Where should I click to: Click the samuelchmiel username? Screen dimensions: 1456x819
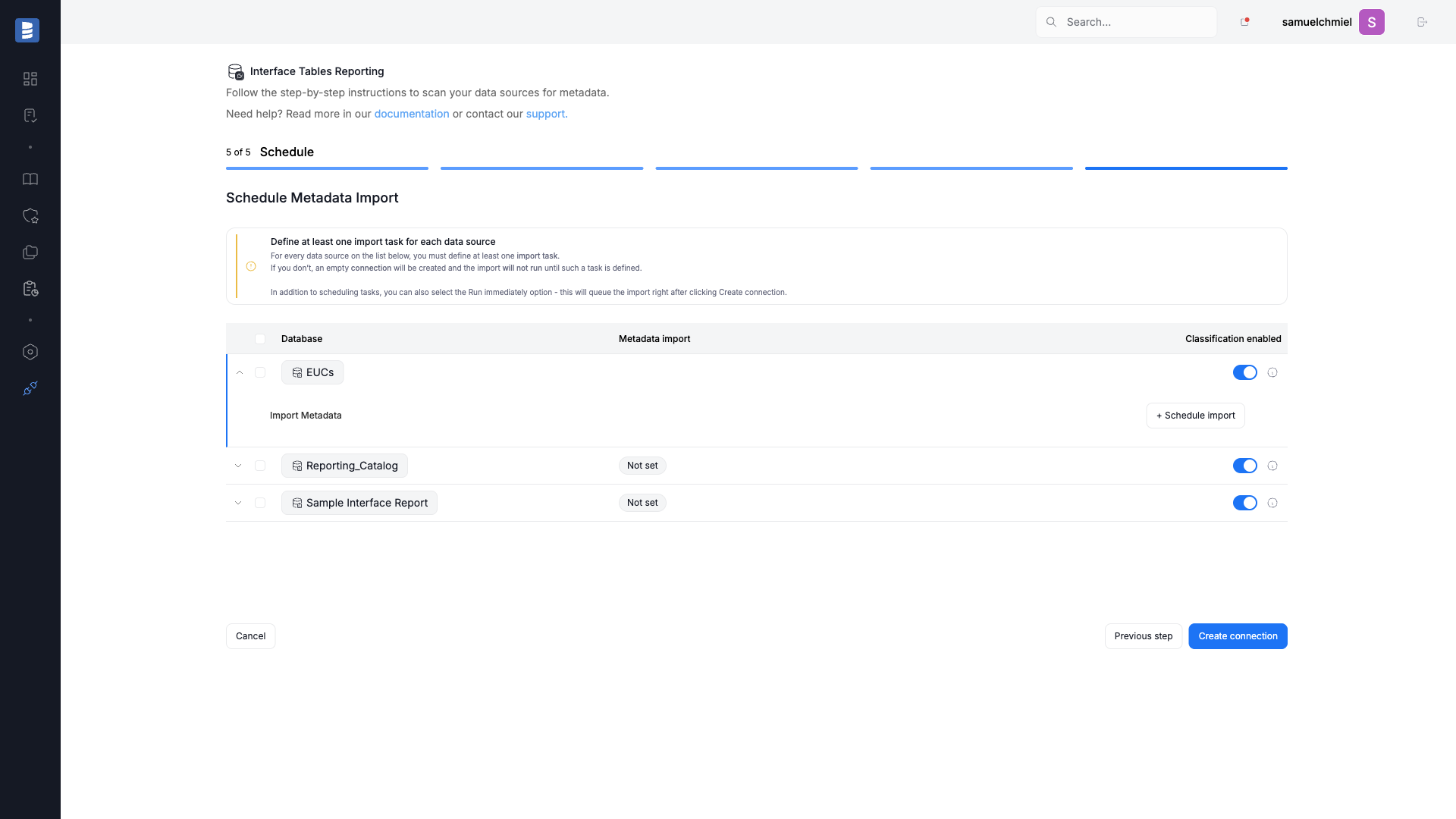(x=1316, y=22)
